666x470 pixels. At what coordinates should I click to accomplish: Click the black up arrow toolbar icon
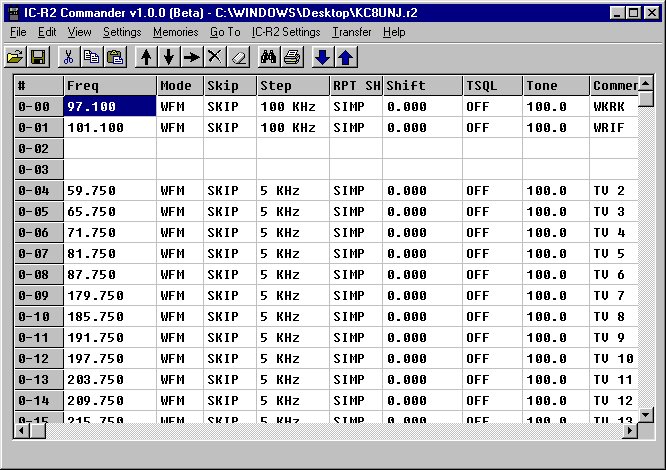[146, 57]
